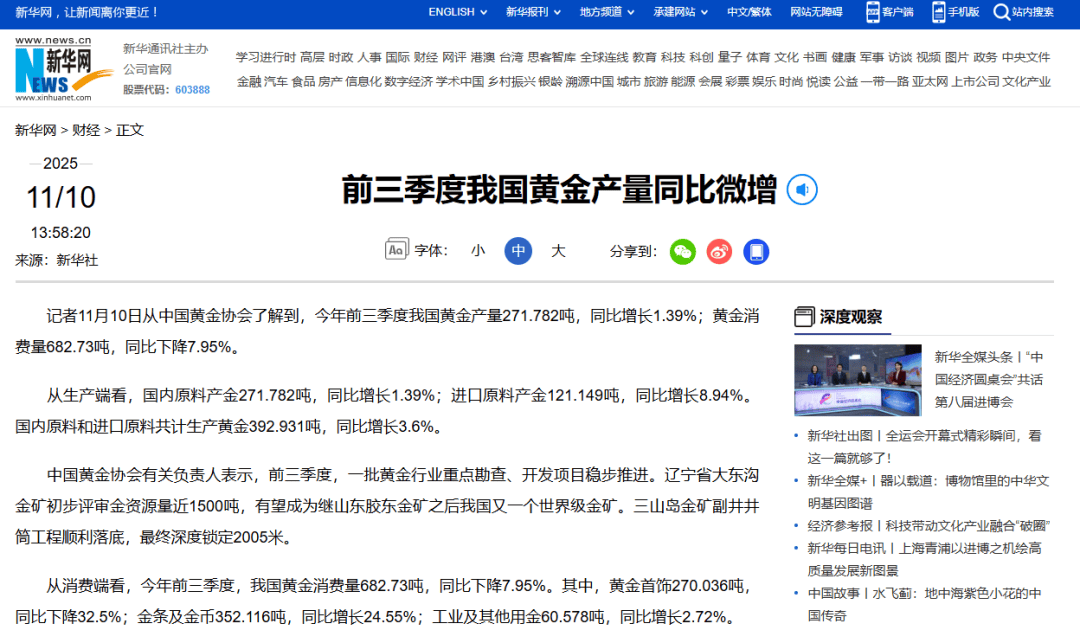This screenshot has height=630, width=1080.
Task: Share the article to Weibo
Action: pos(719,252)
